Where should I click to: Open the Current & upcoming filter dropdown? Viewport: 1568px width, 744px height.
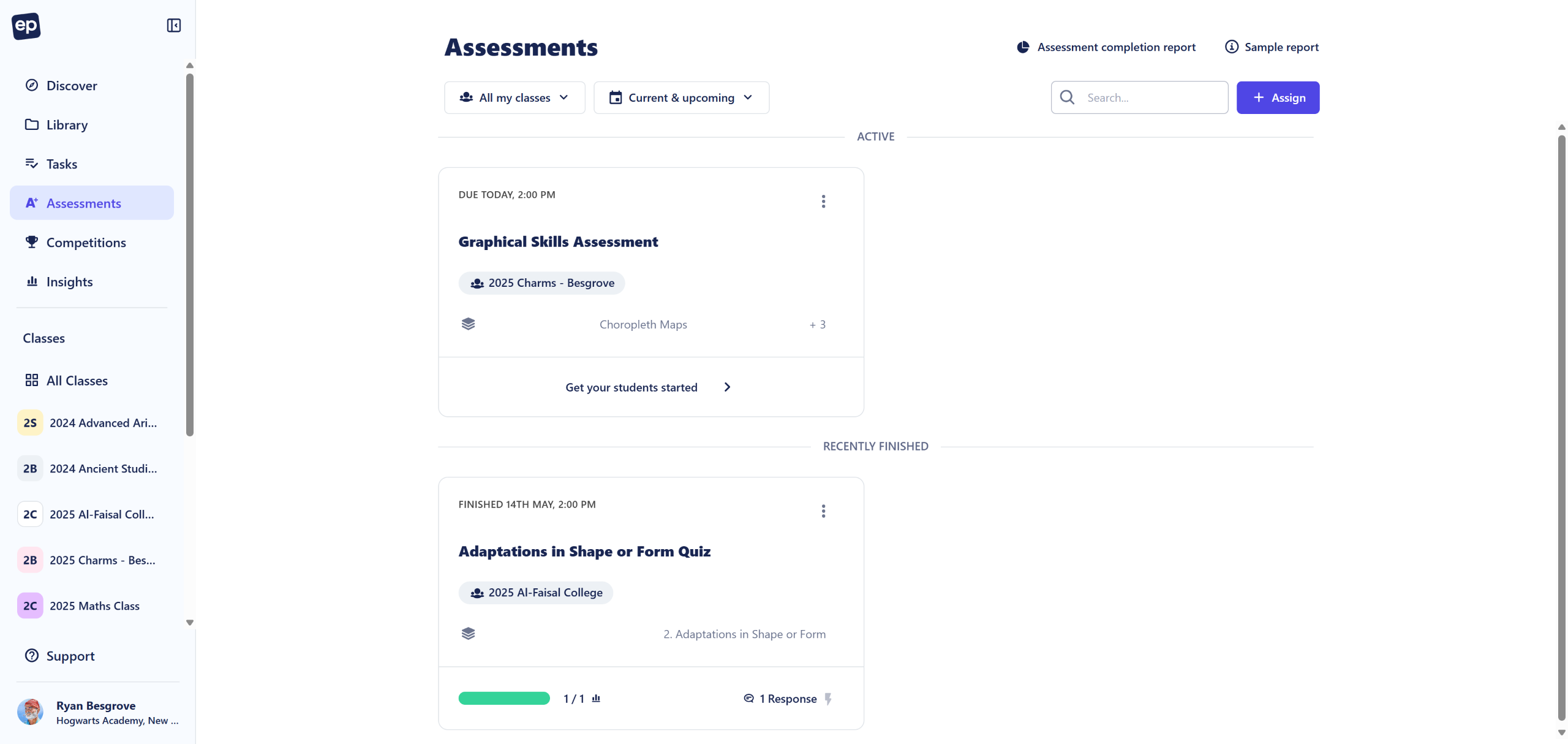[681, 98]
